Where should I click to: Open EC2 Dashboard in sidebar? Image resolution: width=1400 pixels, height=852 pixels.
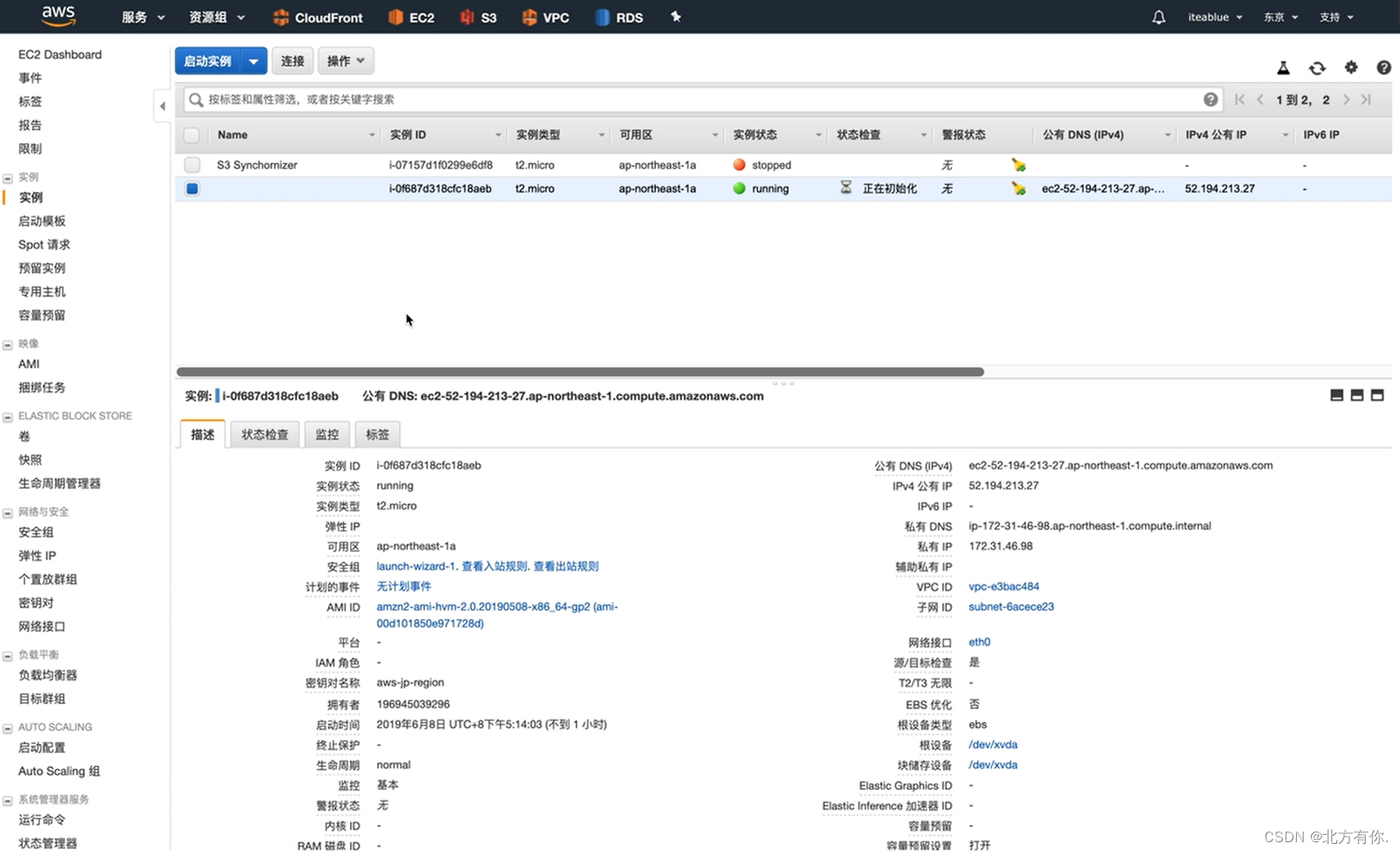click(60, 54)
